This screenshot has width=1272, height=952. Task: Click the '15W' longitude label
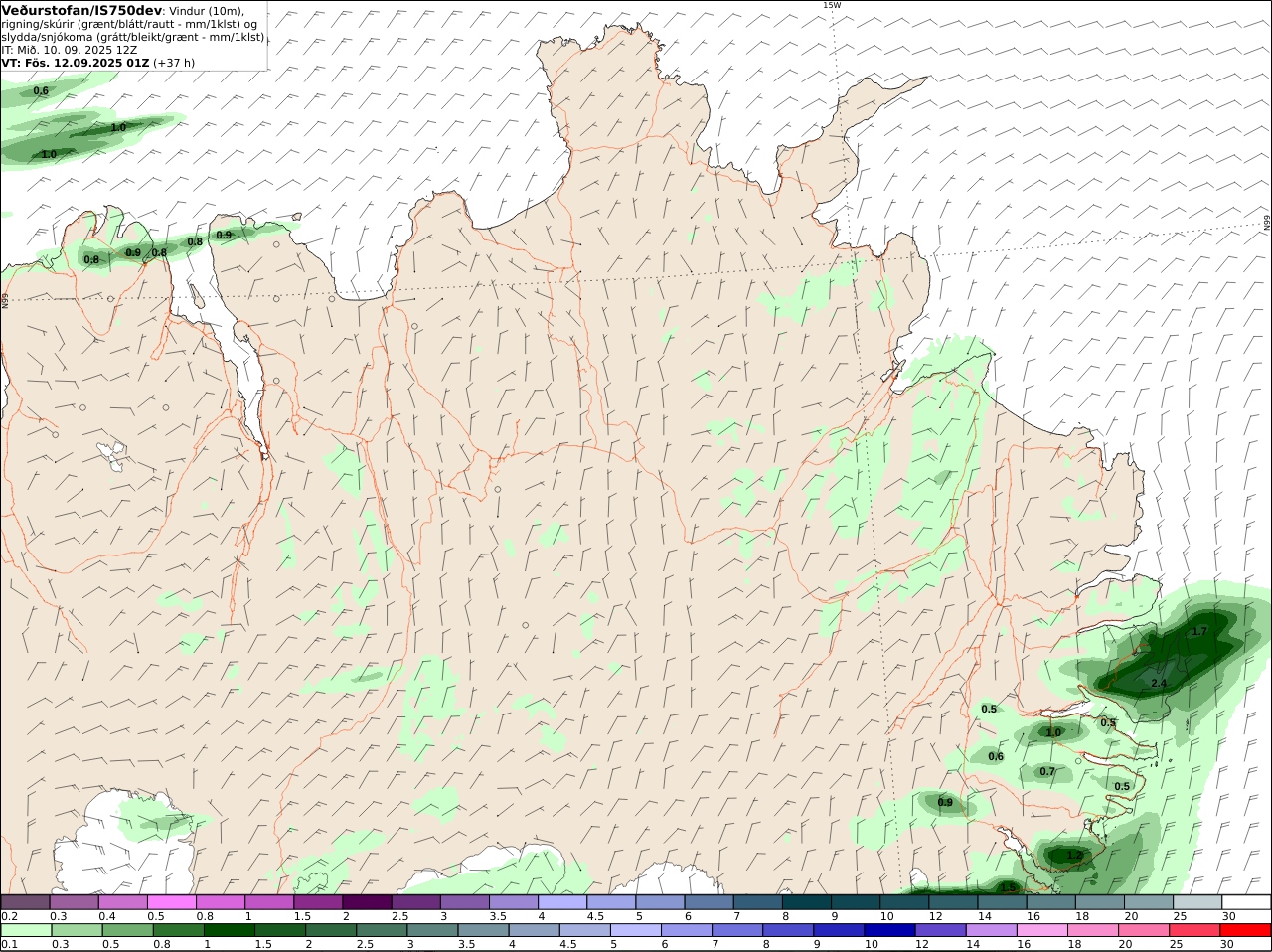click(832, 5)
